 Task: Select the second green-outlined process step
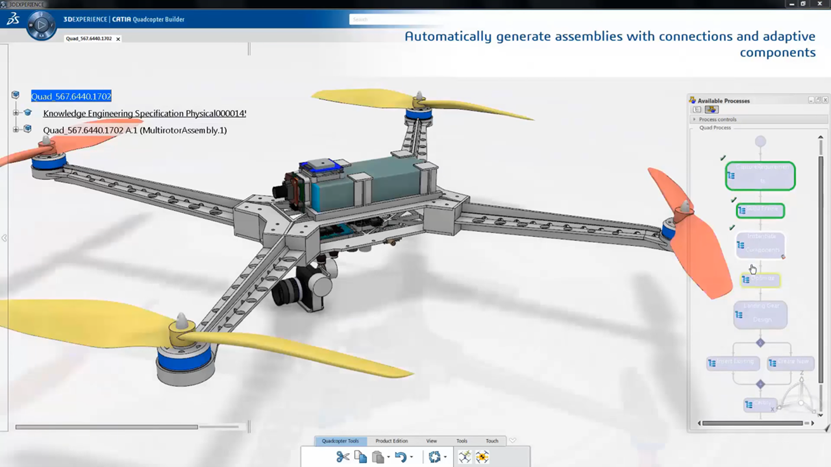point(761,210)
